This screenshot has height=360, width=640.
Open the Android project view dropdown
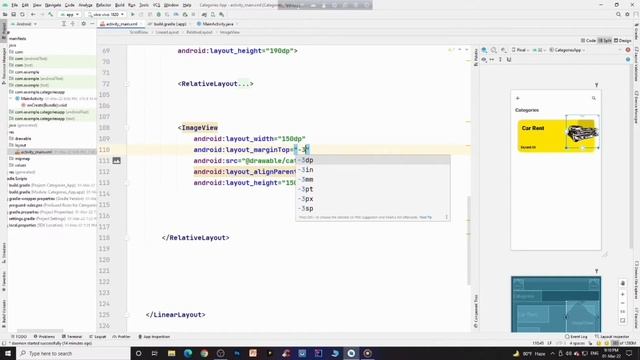coord(24,24)
